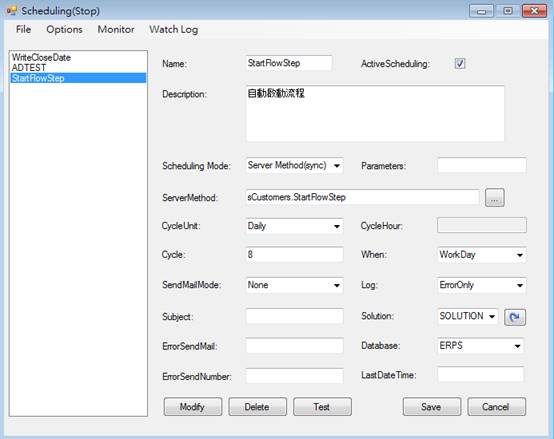
Task: Uncheck the ActiveScheduling checkbox
Action: pyautogui.click(x=460, y=64)
